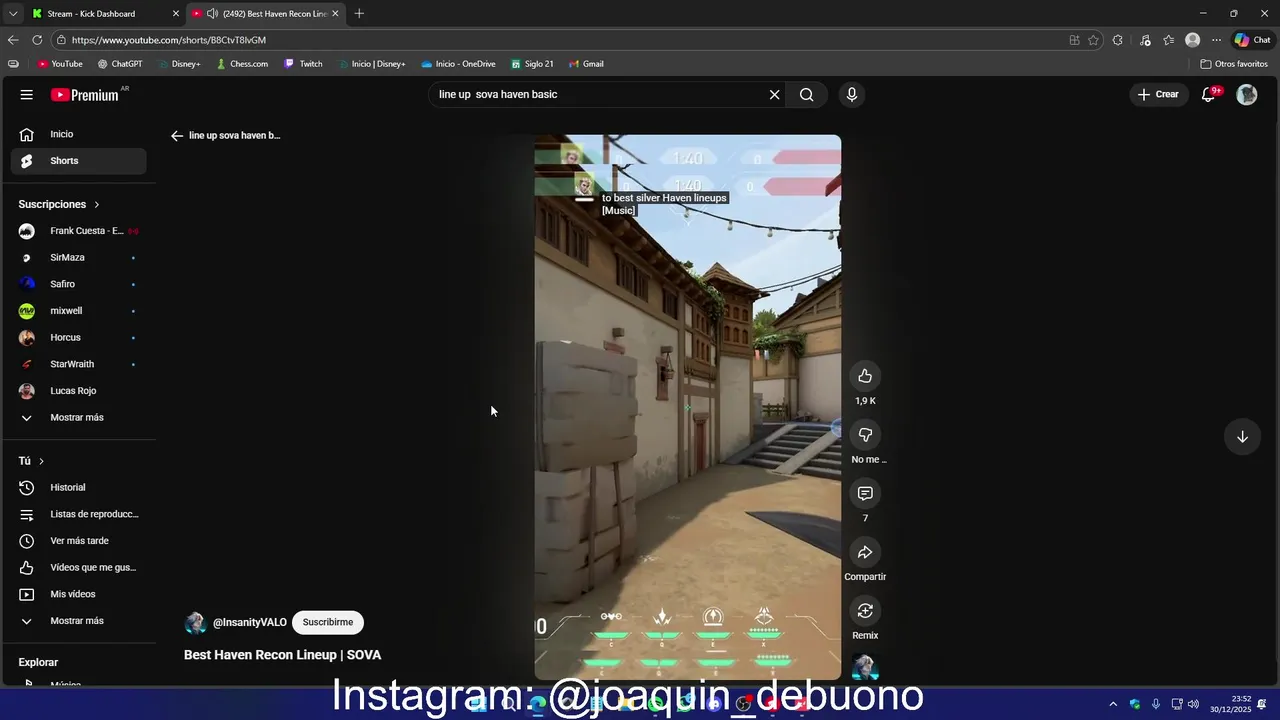Expand the Suscripciones section

tap(60, 204)
